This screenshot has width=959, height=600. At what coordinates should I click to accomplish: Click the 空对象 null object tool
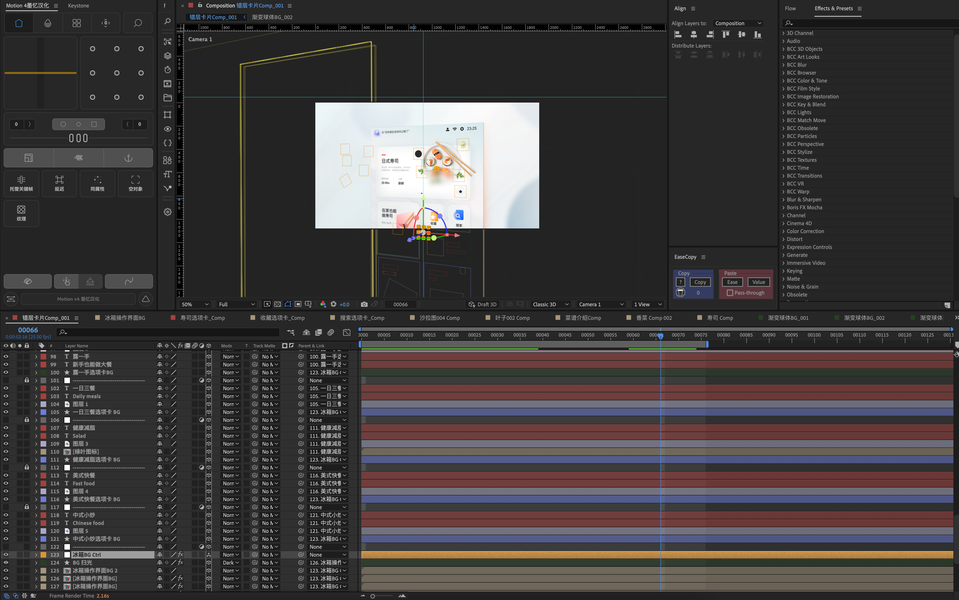coord(135,183)
